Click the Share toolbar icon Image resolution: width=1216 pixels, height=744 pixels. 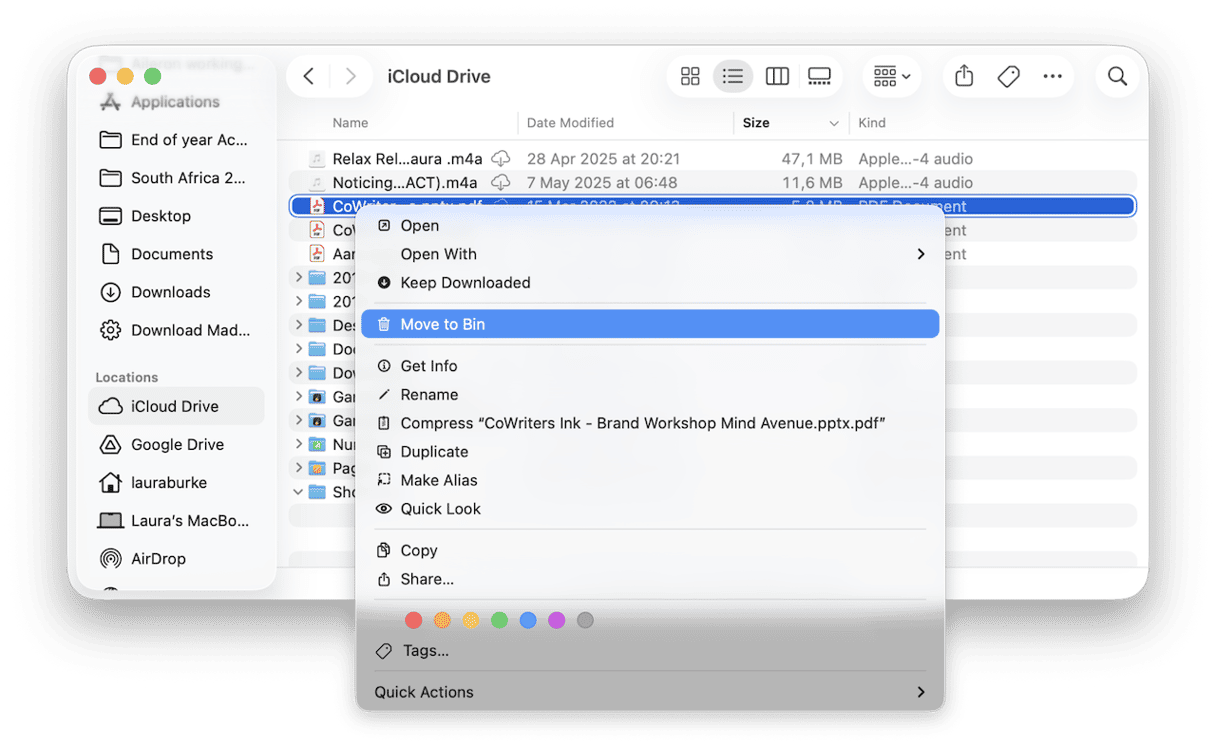(964, 77)
